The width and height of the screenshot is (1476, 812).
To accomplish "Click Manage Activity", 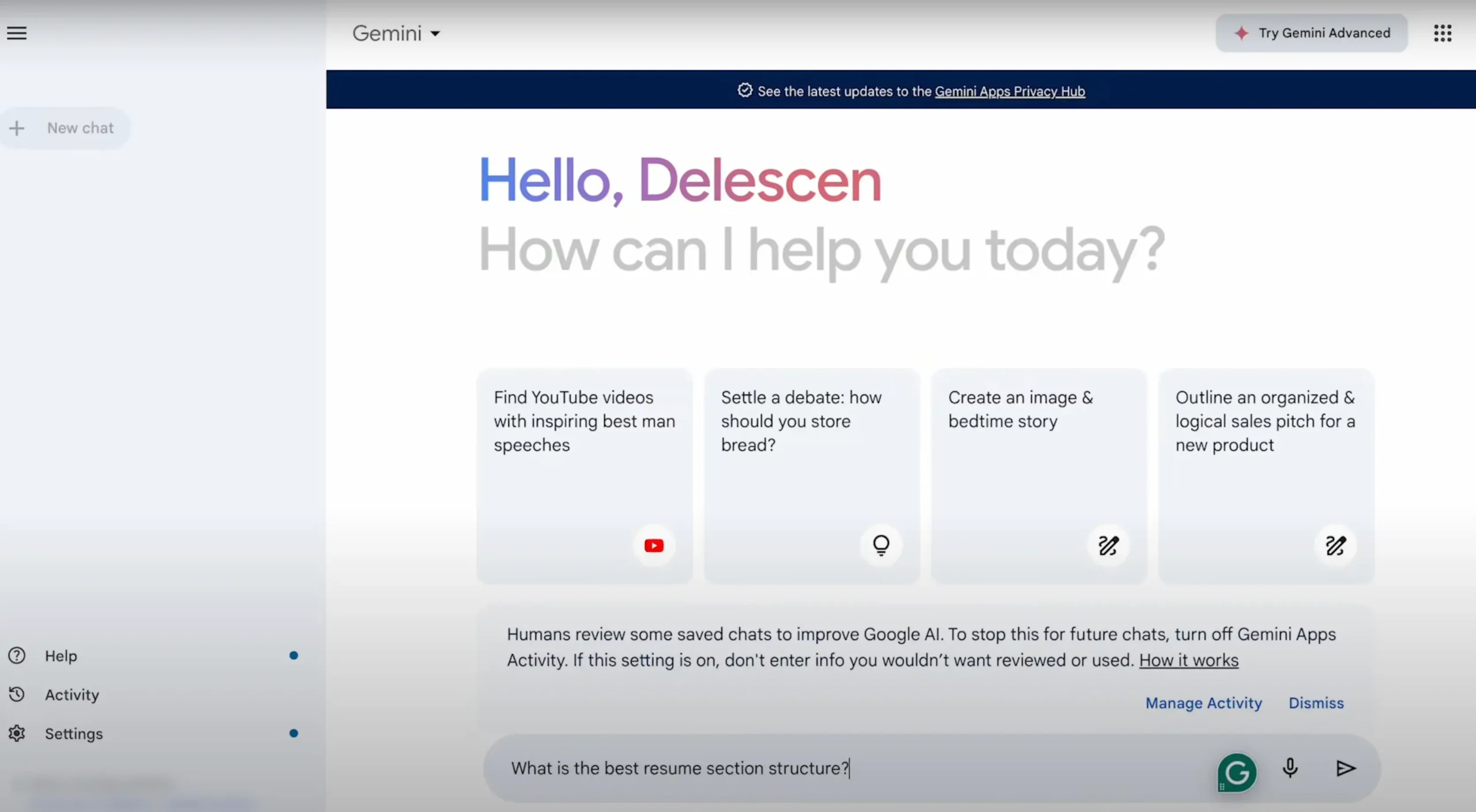I will [x=1204, y=703].
